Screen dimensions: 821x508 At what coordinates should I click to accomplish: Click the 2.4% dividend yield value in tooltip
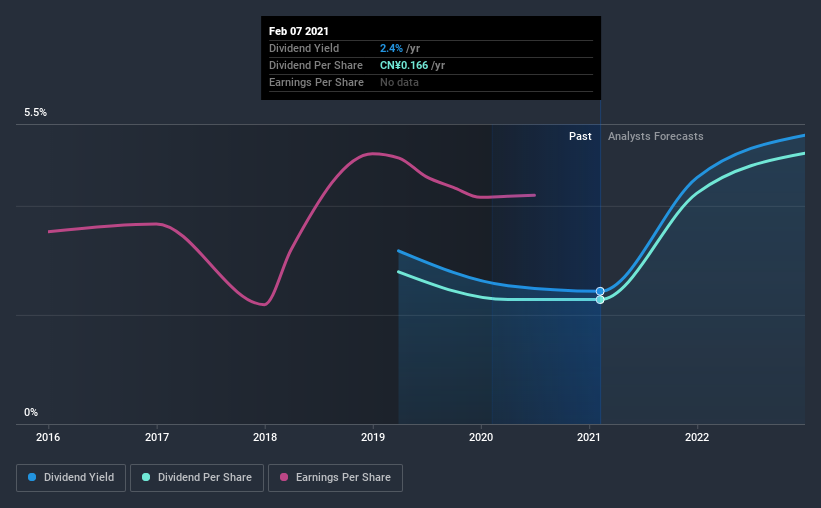(391, 48)
